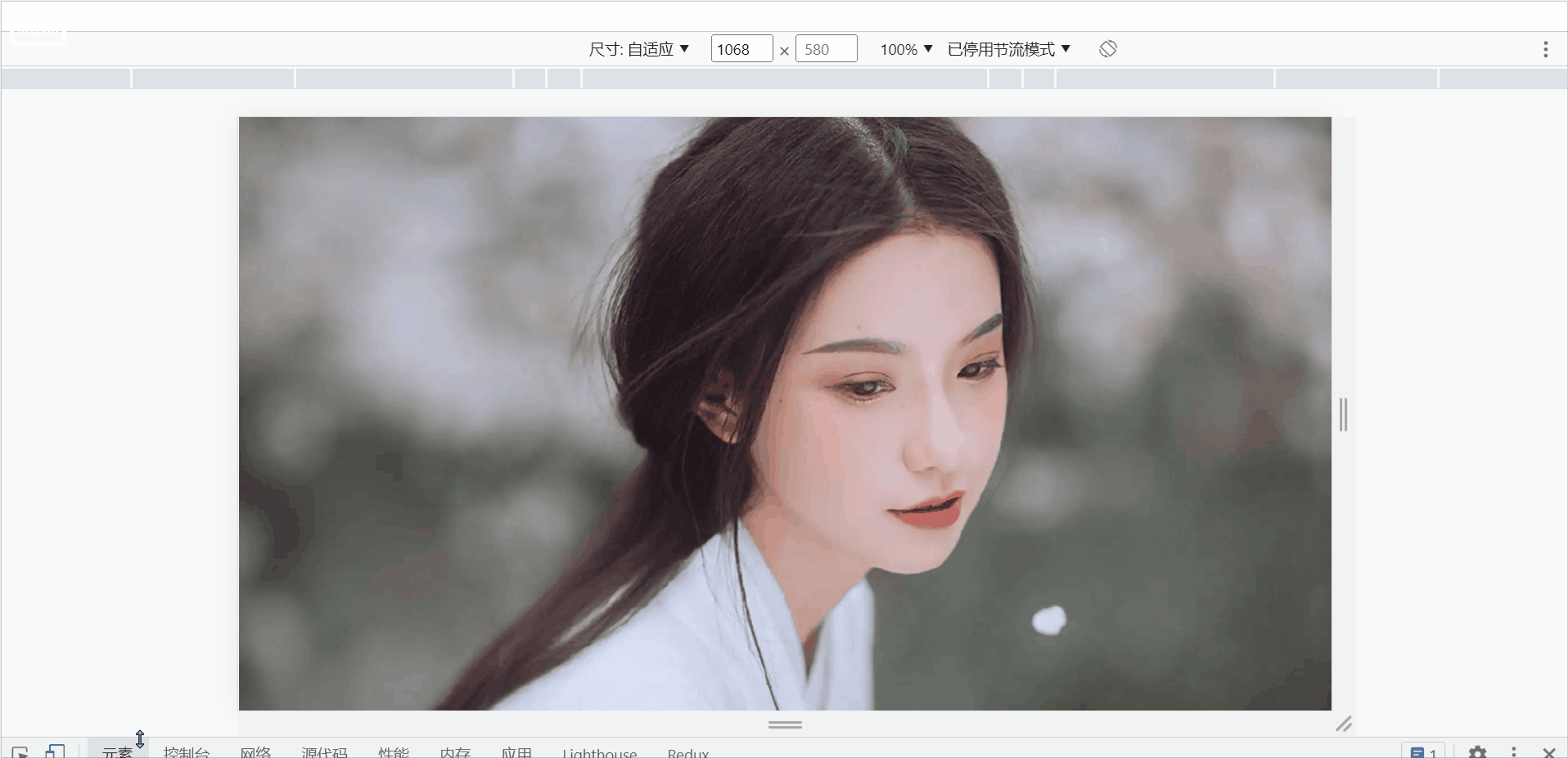
Task: Open DevTools settings gear
Action: tap(1479, 752)
